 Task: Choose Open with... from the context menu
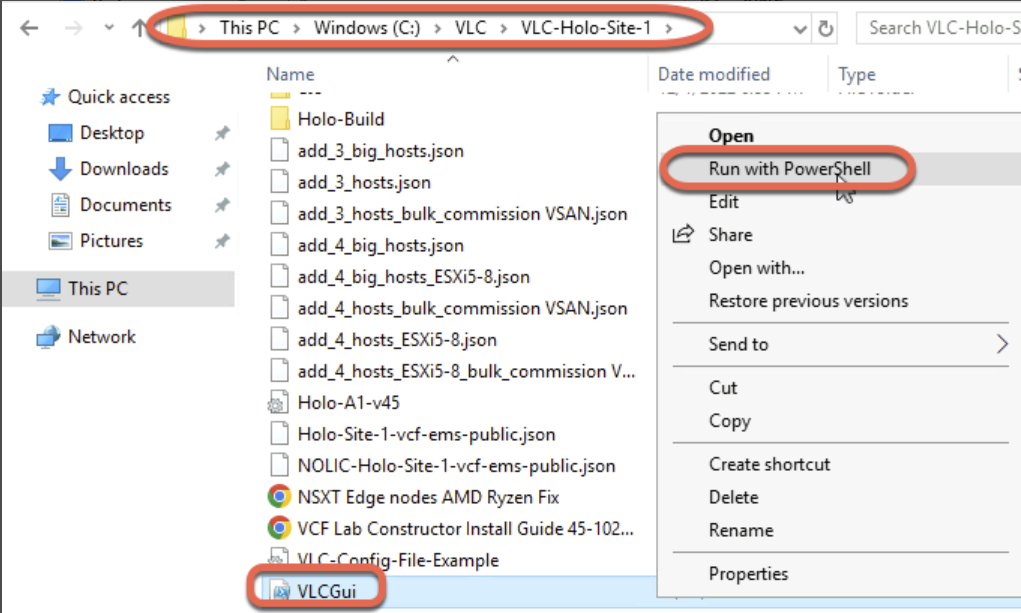pyautogui.click(x=757, y=268)
